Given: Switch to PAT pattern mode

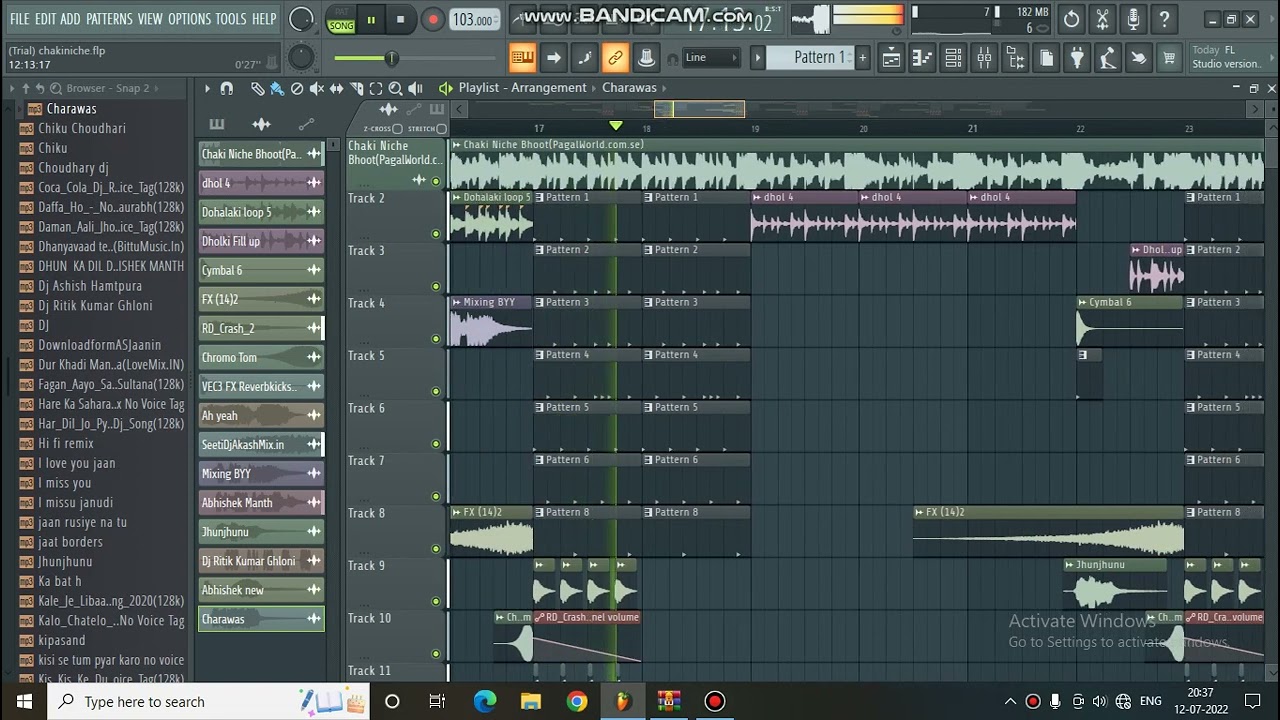Looking at the screenshot, I should point(341,12).
